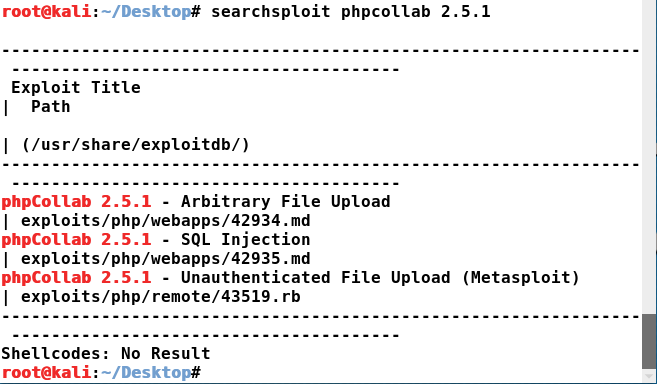Click the exploits/php/remote/43519.rb path
657x384 pixels.
point(161,297)
